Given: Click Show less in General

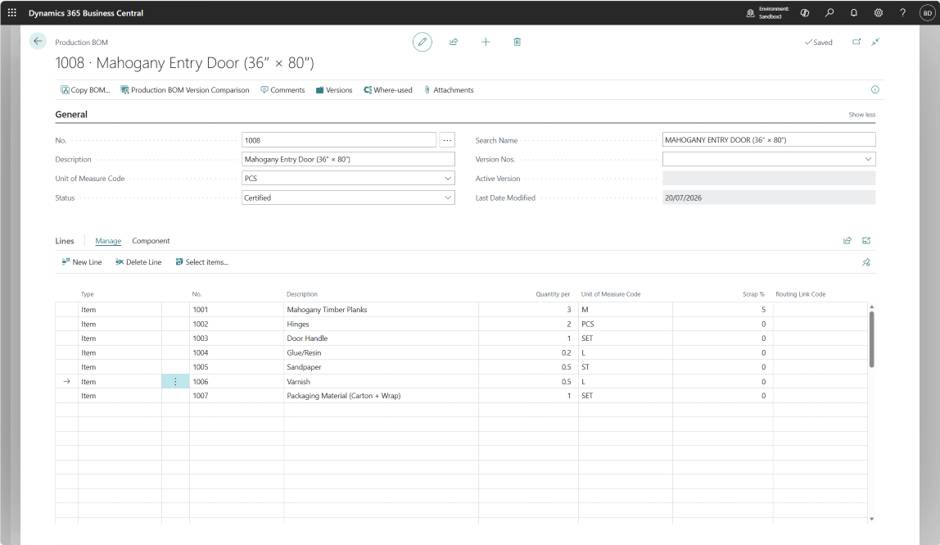Looking at the screenshot, I should click(x=861, y=115).
